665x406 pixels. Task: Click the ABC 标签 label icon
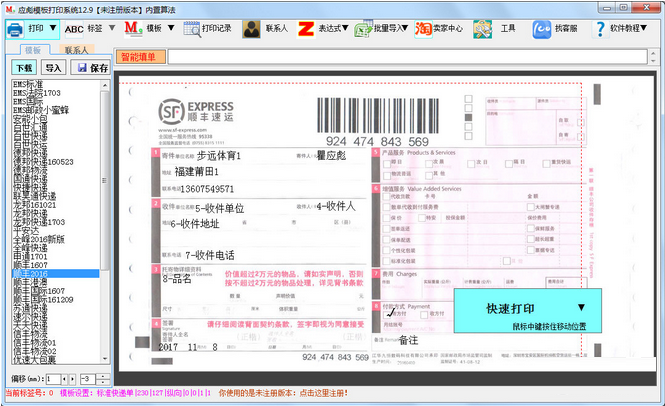coord(74,29)
